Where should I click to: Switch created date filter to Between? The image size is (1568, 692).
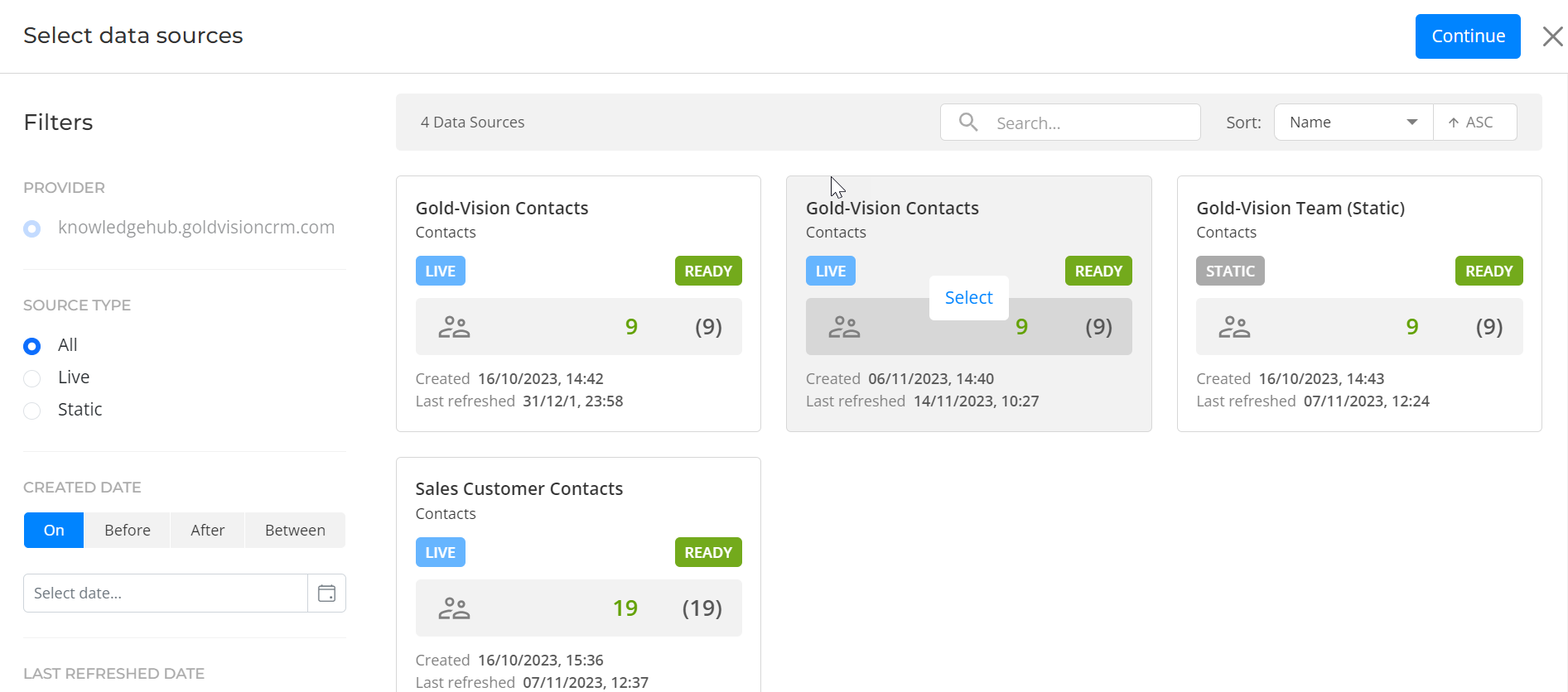coord(295,531)
